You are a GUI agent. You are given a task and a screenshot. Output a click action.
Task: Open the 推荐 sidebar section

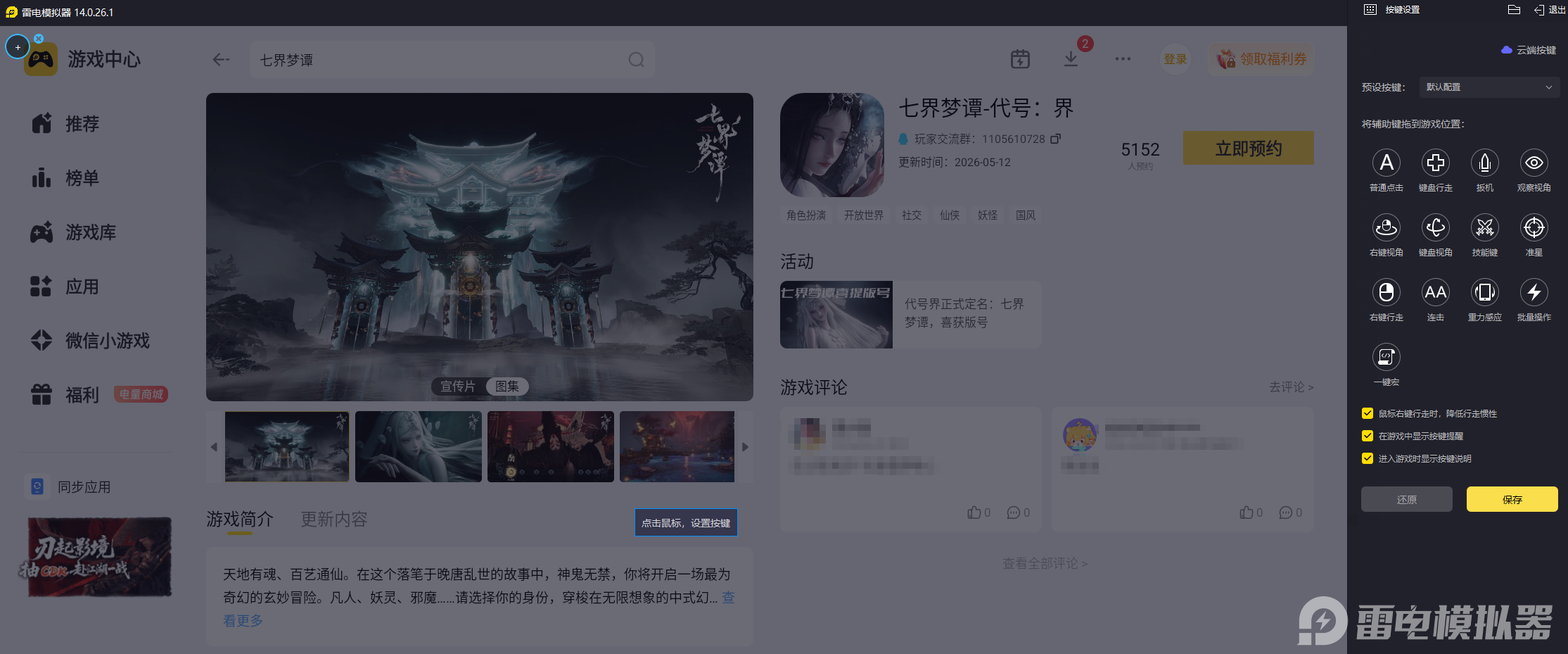tap(65, 124)
